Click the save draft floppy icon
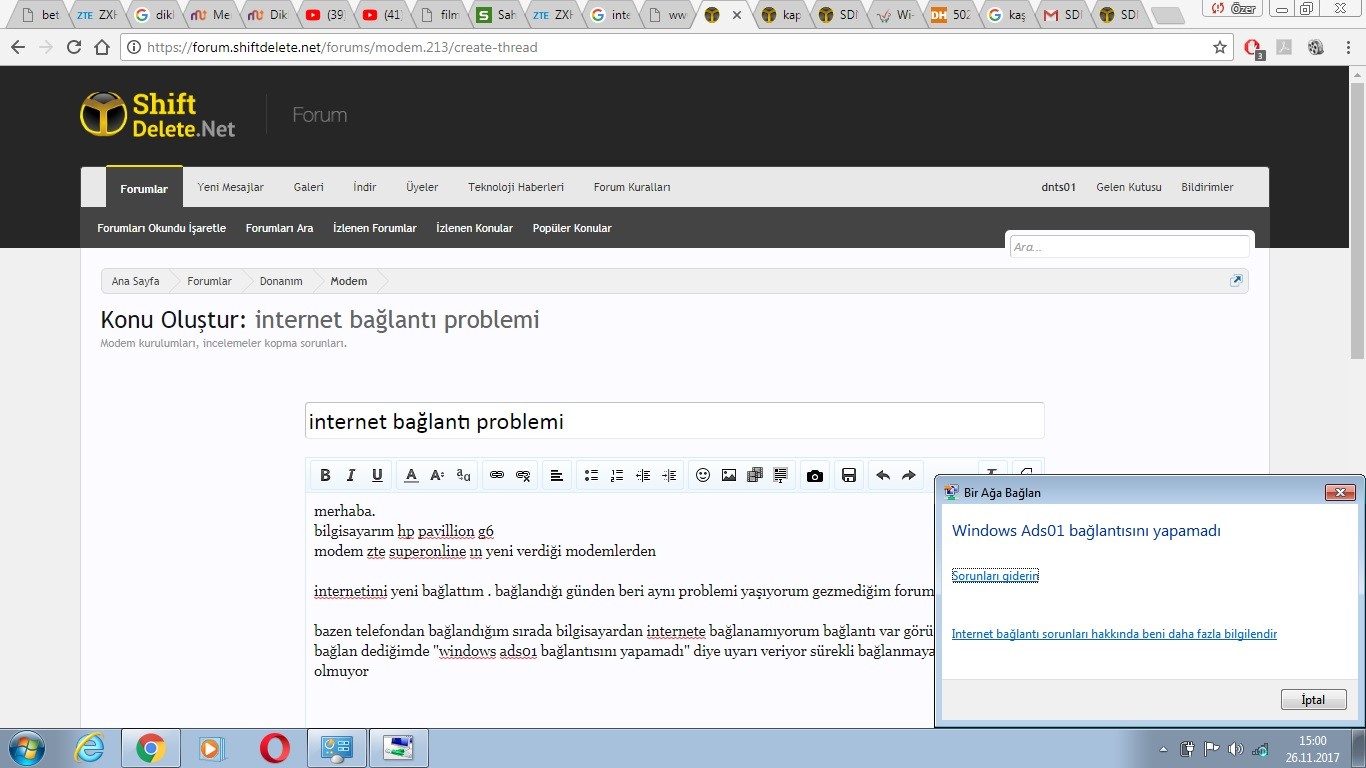1366x768 pixels. (849, 476)
